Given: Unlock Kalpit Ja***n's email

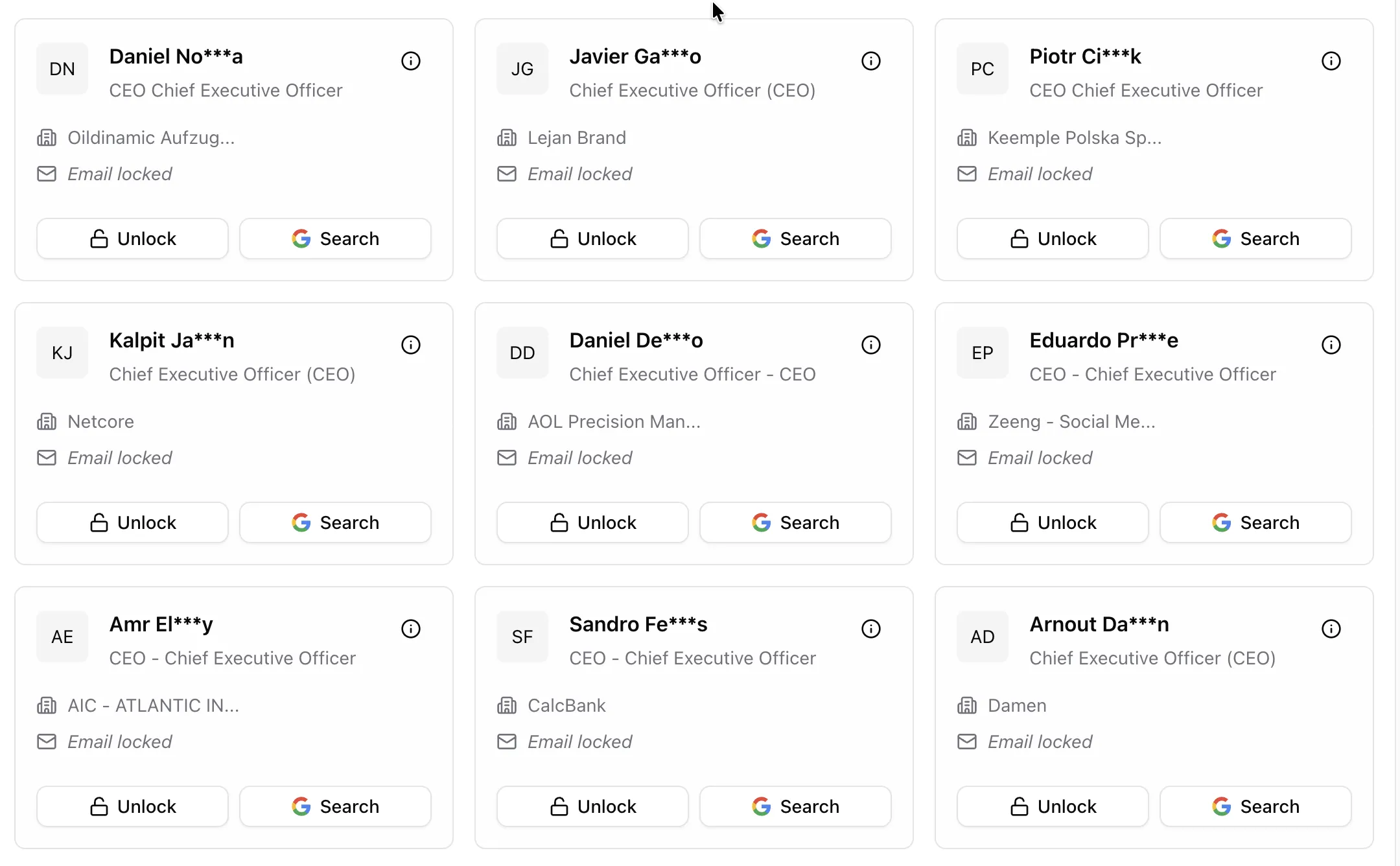Looking at the screenshot, I should pyautogui.click(x=132, y=522).
